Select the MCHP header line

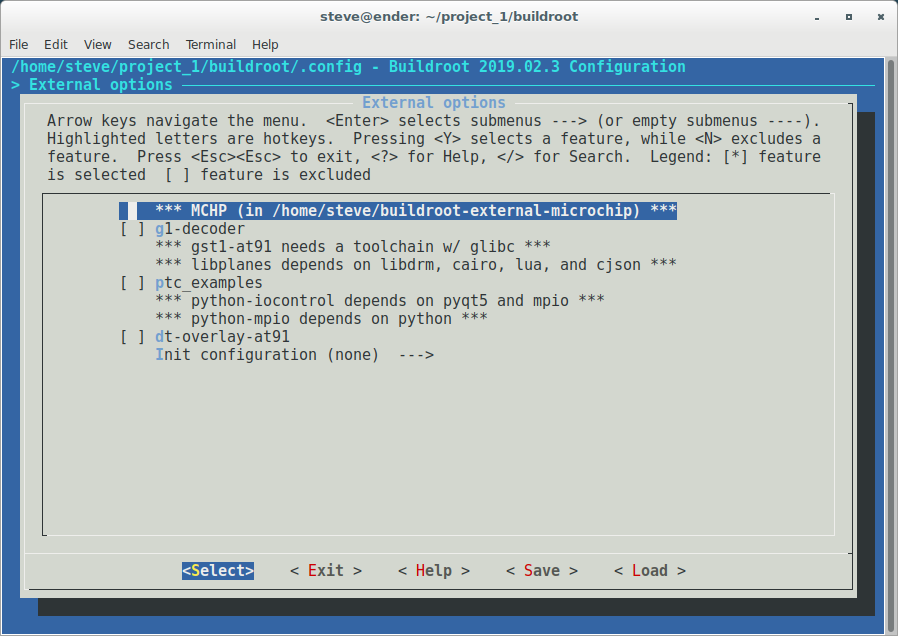point(416,211)
